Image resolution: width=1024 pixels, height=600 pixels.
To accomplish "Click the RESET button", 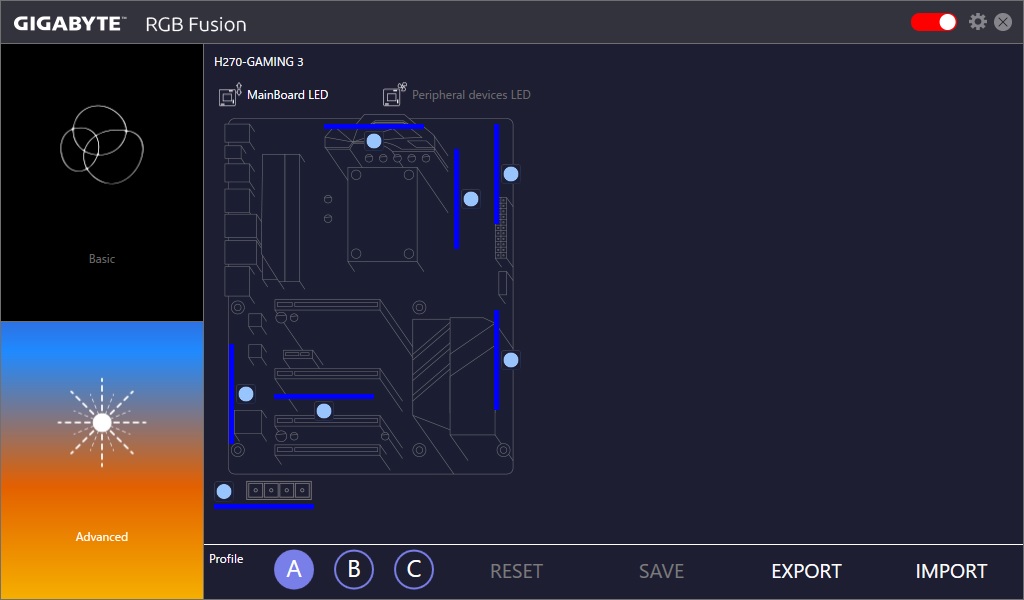I will click(516, 571).
